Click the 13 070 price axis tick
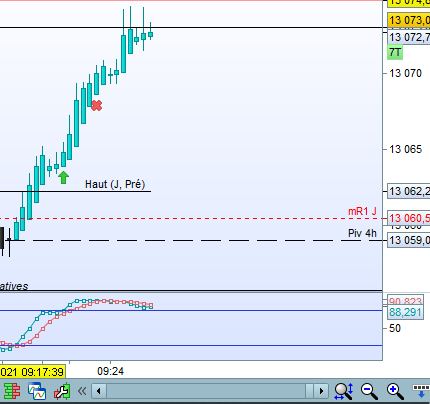The height and width of the screenshot is (404, 430). 406,73
